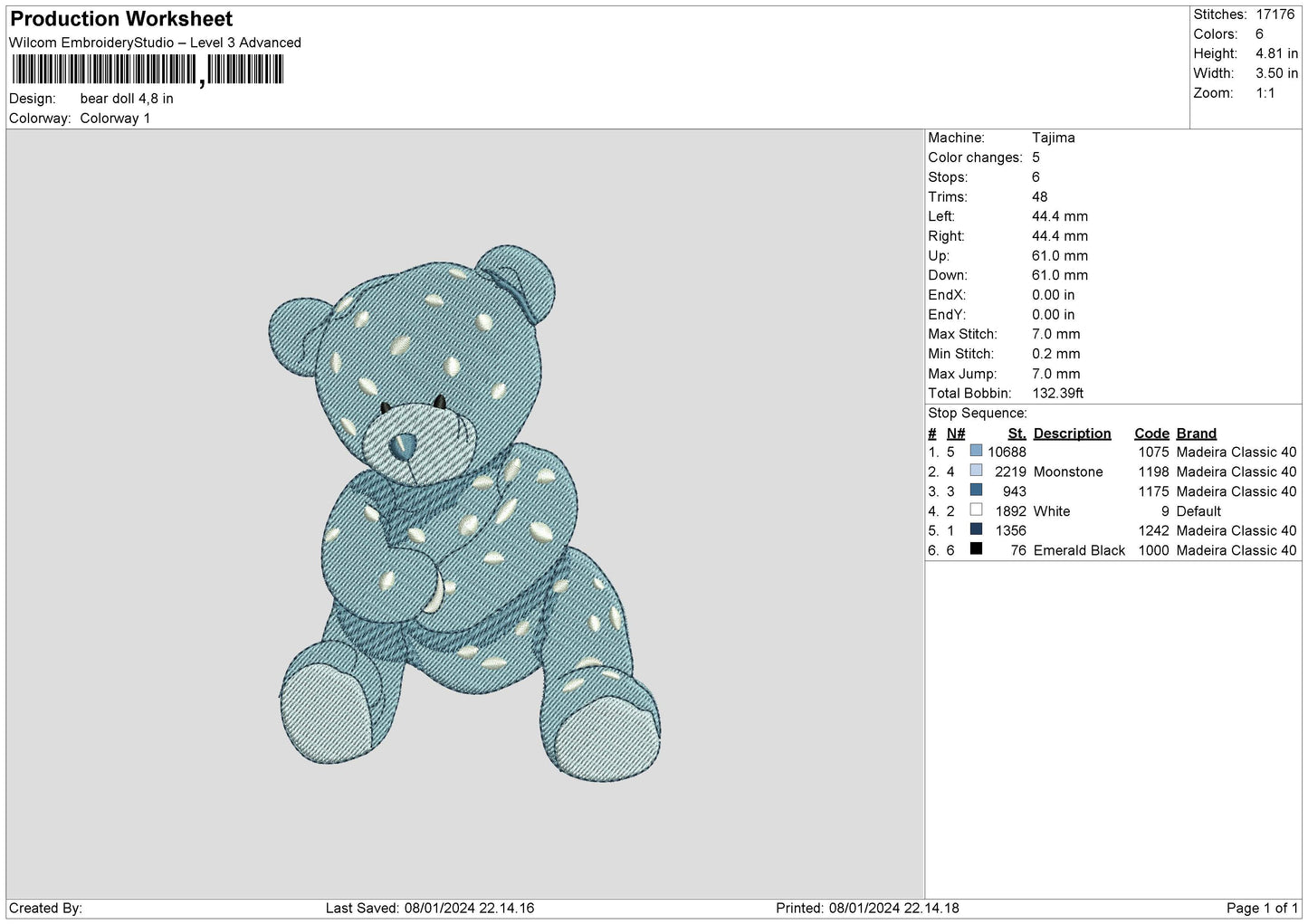Screen dimensions: 1308x924
Task: Click the design name 'bear doll 4,8 in'
Action: click(127, 99)
